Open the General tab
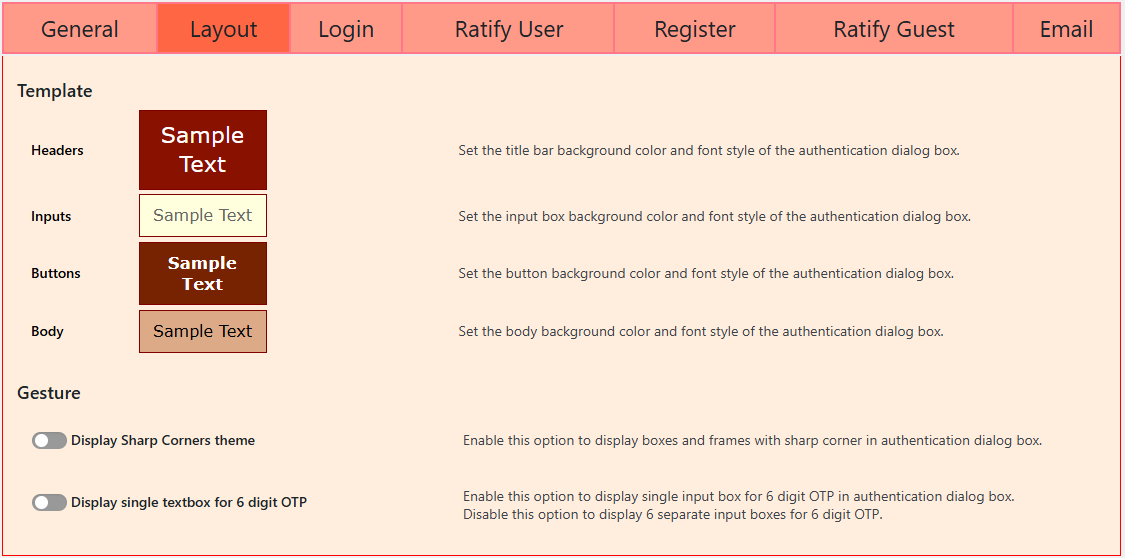The image size is (1125, 558). pos(80,29)
